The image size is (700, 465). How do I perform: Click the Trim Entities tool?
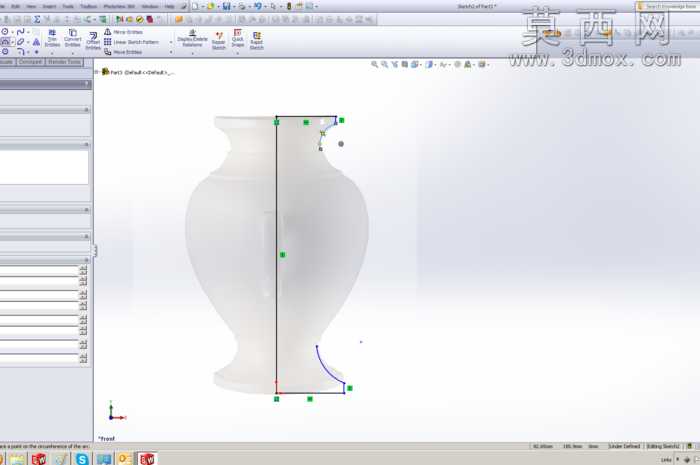point(52,38)
